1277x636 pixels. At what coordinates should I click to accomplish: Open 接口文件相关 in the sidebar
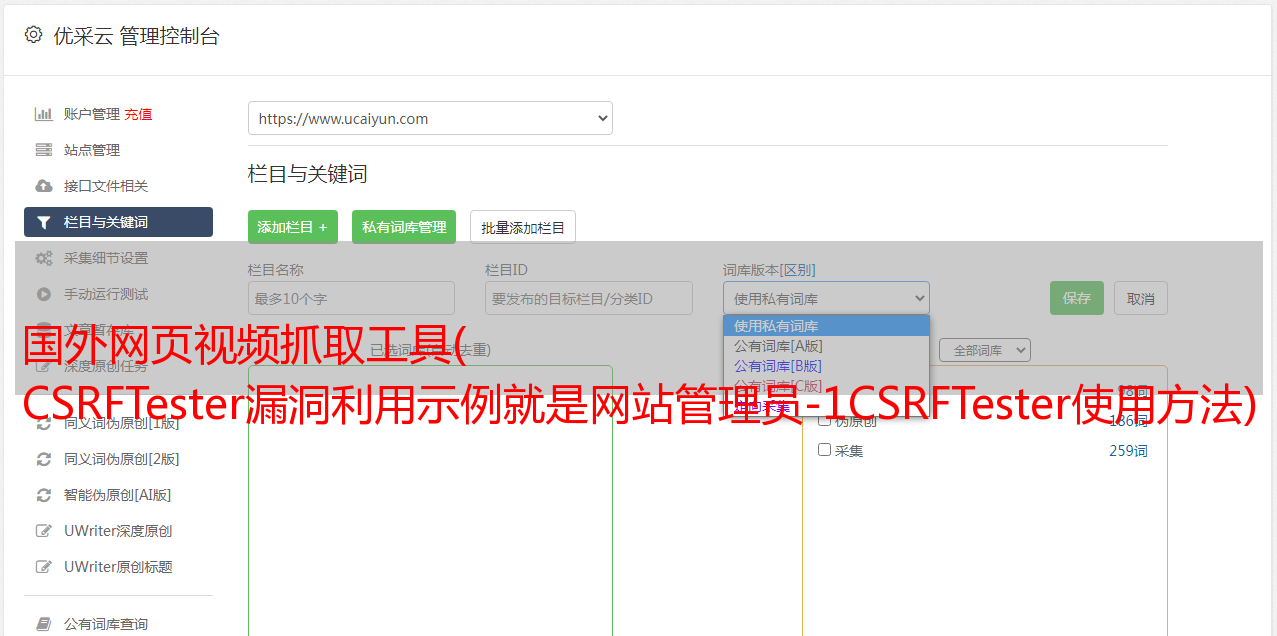(106, 186)
